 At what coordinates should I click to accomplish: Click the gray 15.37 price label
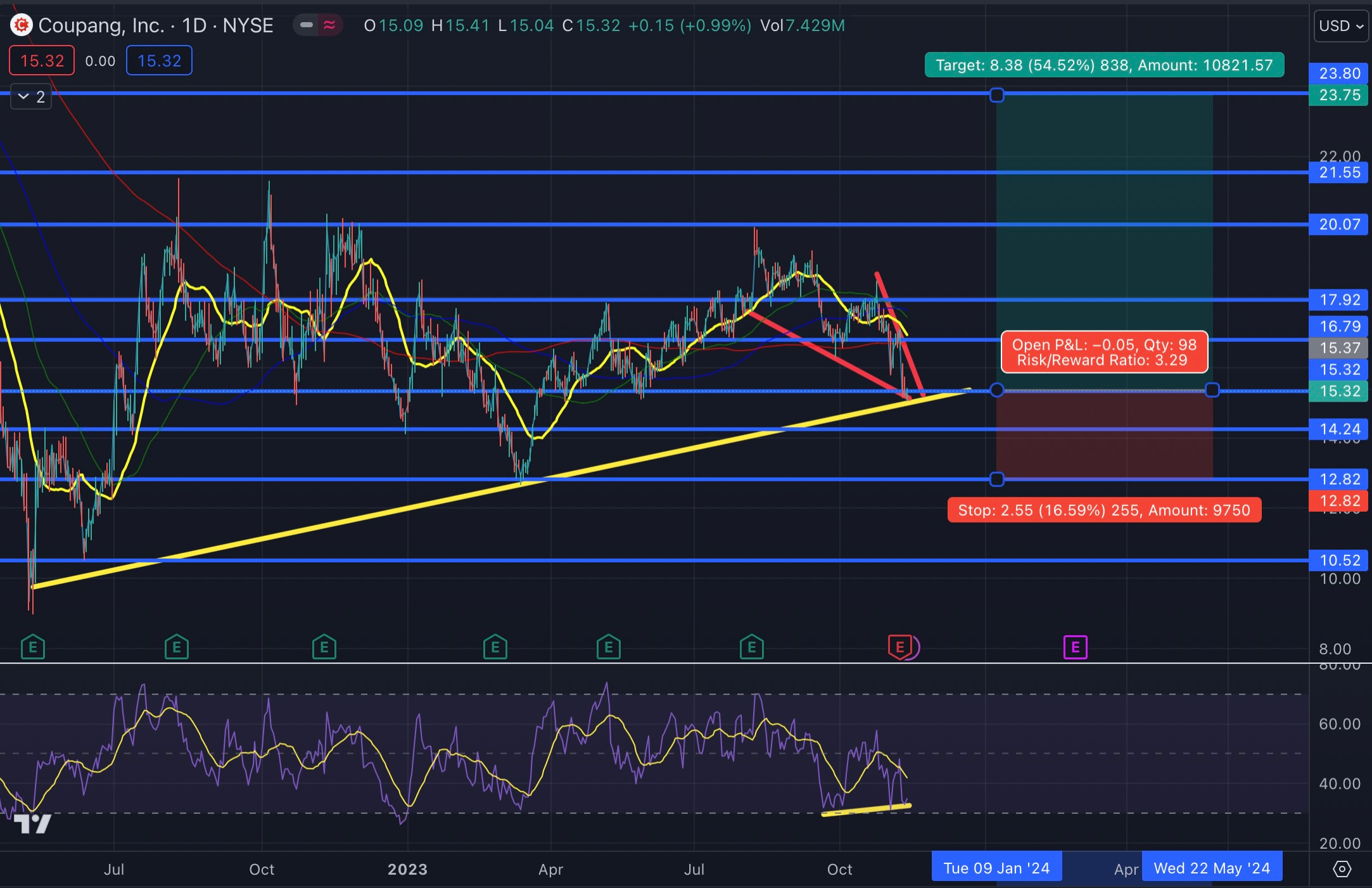pyautogui.click(x=1339, y=348)
